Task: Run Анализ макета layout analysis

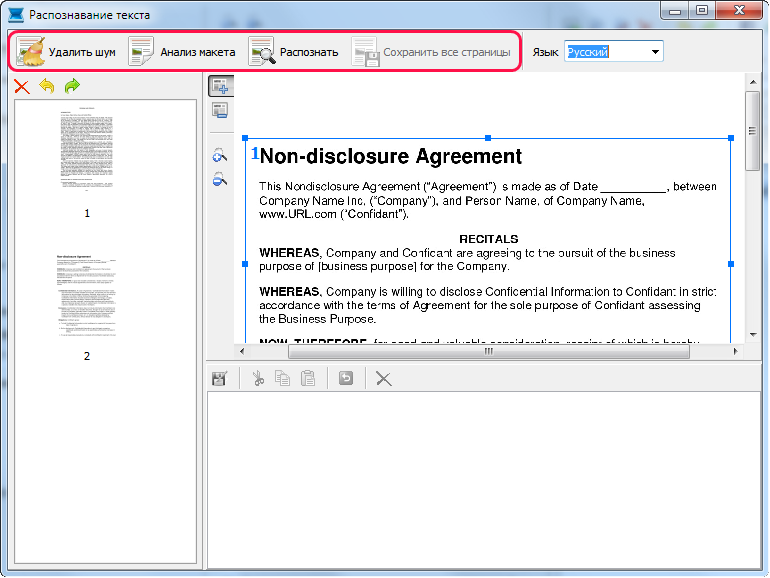Action: pyautogui.click(x=182, y=52)
